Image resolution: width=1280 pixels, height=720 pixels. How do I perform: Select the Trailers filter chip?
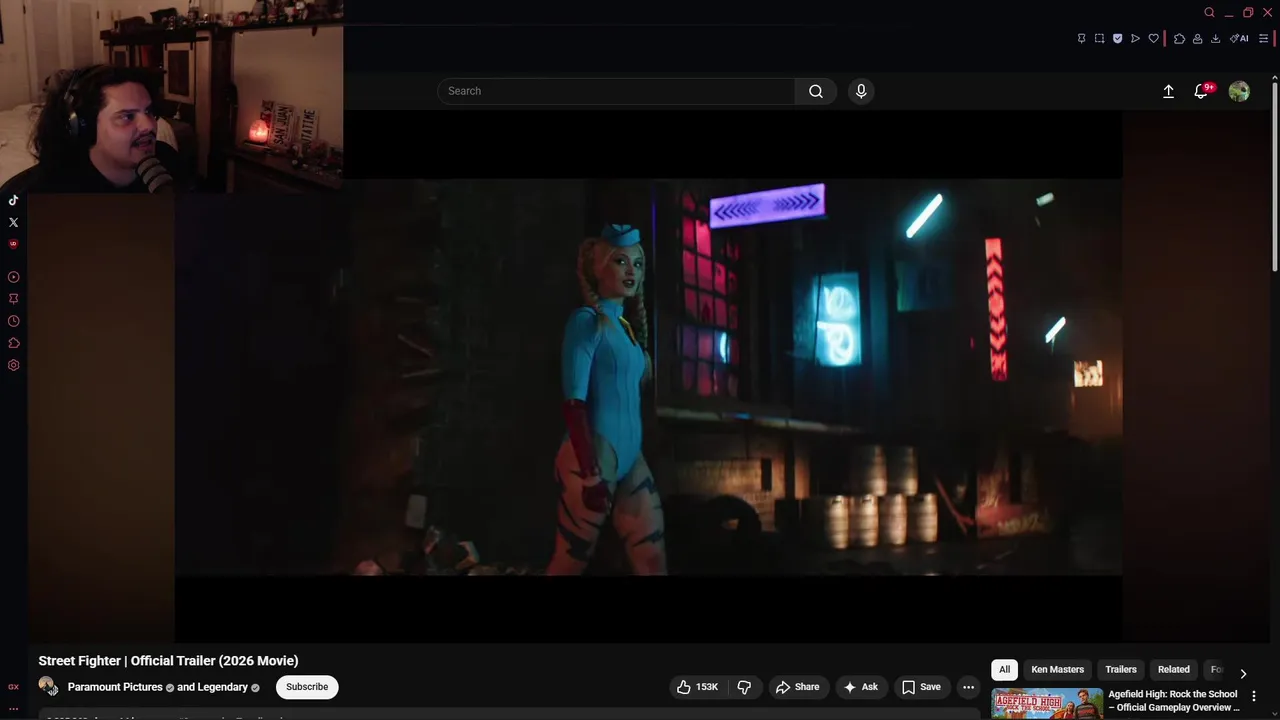1121,670
